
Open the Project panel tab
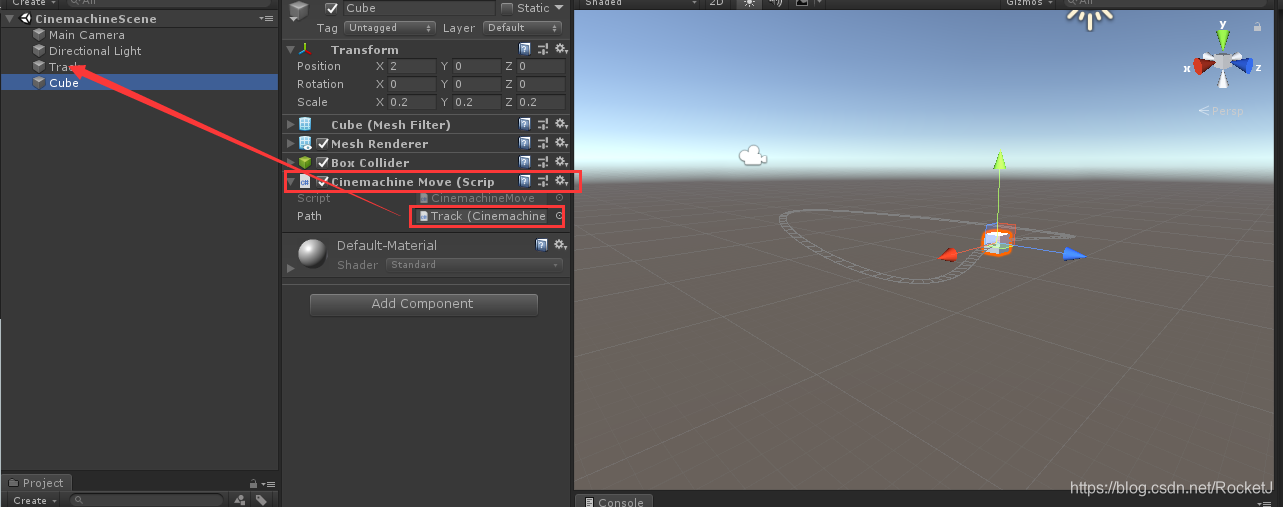click(x=35, y=483)
